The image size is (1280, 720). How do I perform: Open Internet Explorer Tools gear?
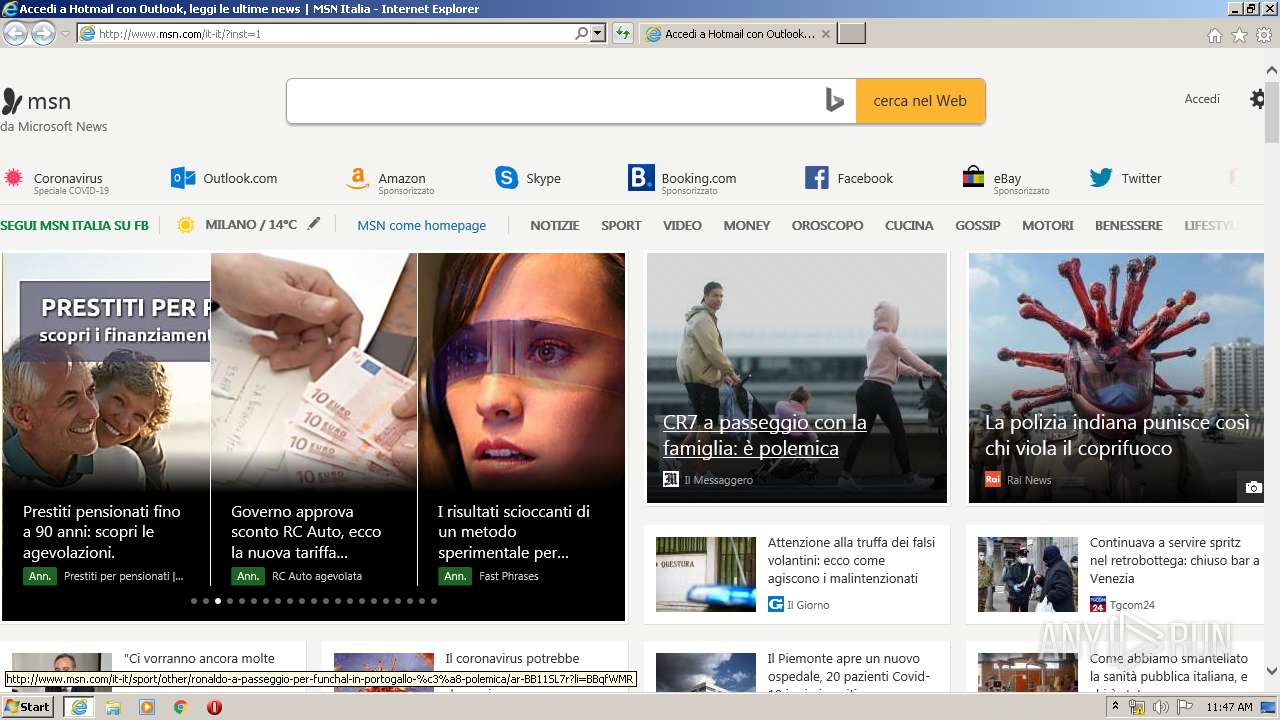point(1264,35)
